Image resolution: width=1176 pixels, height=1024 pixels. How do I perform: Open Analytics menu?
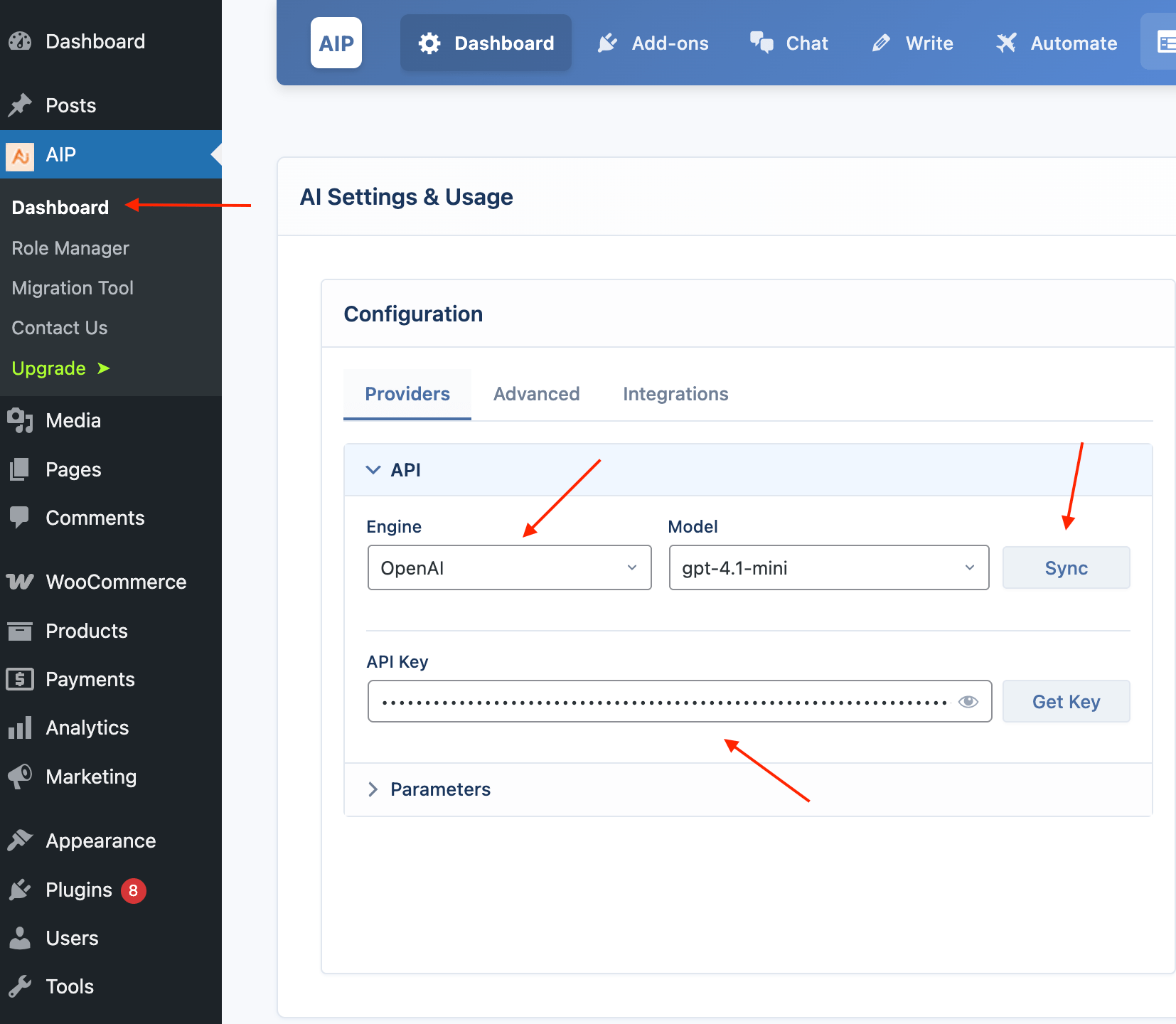point(111,727)
